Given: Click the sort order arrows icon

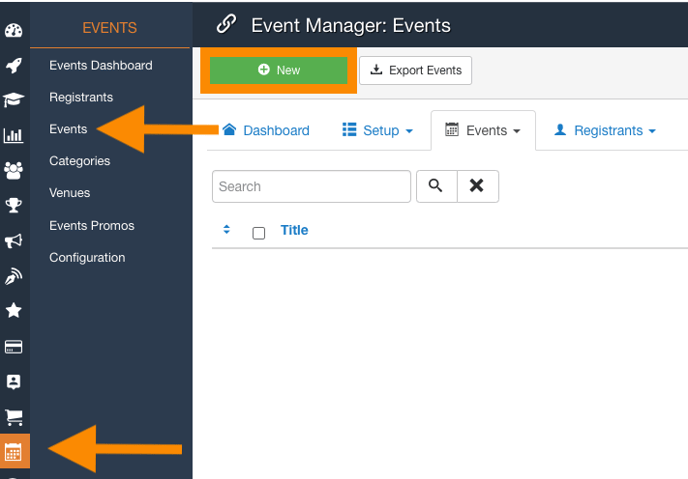Looking at the screenshot, I should [x=227, y=230].
